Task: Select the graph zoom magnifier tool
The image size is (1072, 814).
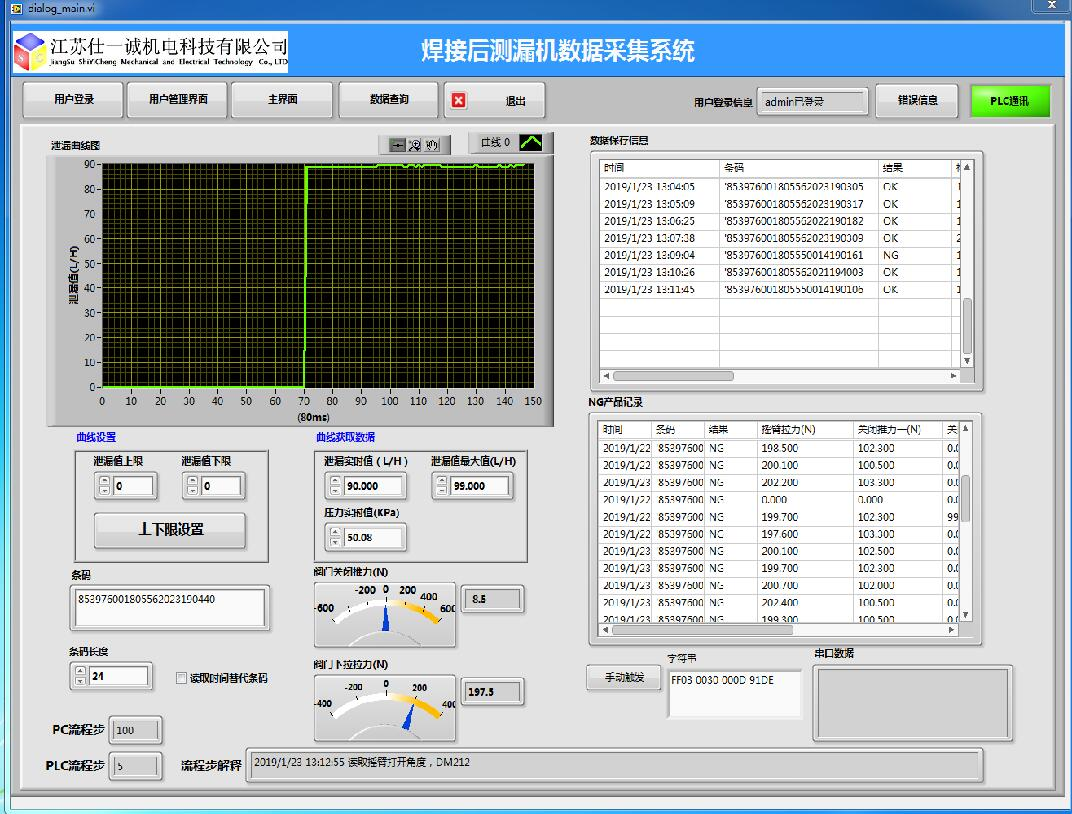Action: click(x=414, y=145)
